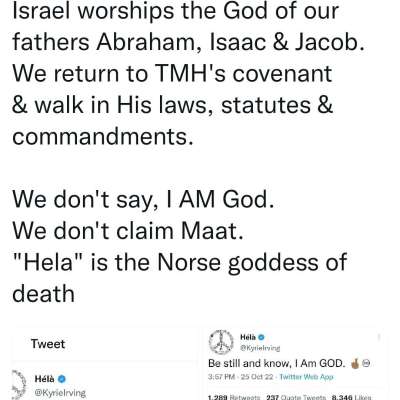This screenshot has height=400, width=400.
Task: Click the face emoji at end of the tweet
Action: pos(366,363)
